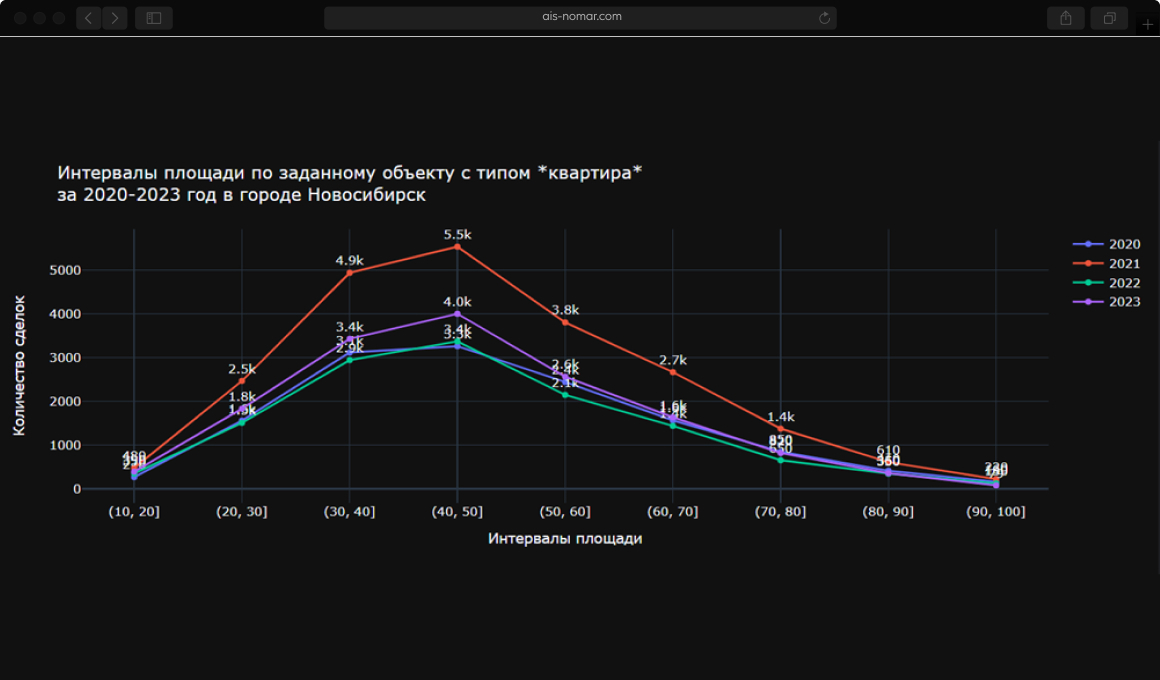
Task: Click the 'Интервалы площади' x-axis title
Action: click(x=565, y=539)
